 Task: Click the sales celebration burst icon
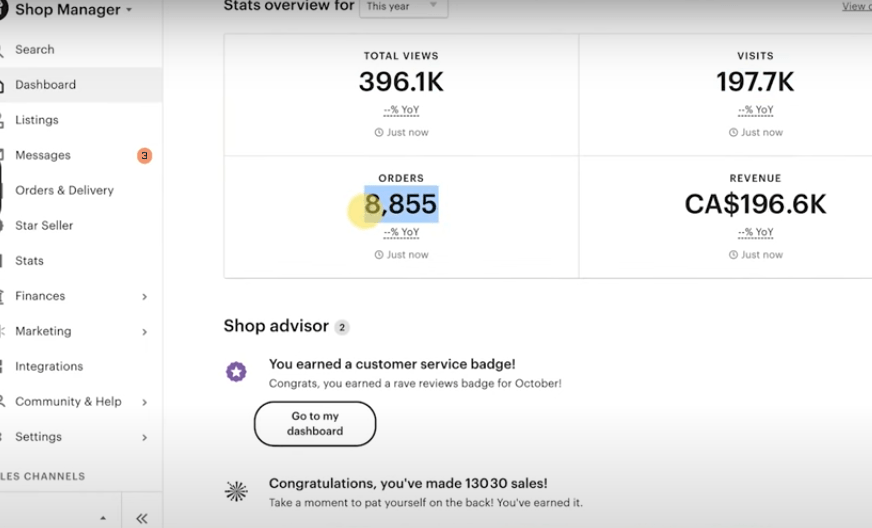coord(236,491)
